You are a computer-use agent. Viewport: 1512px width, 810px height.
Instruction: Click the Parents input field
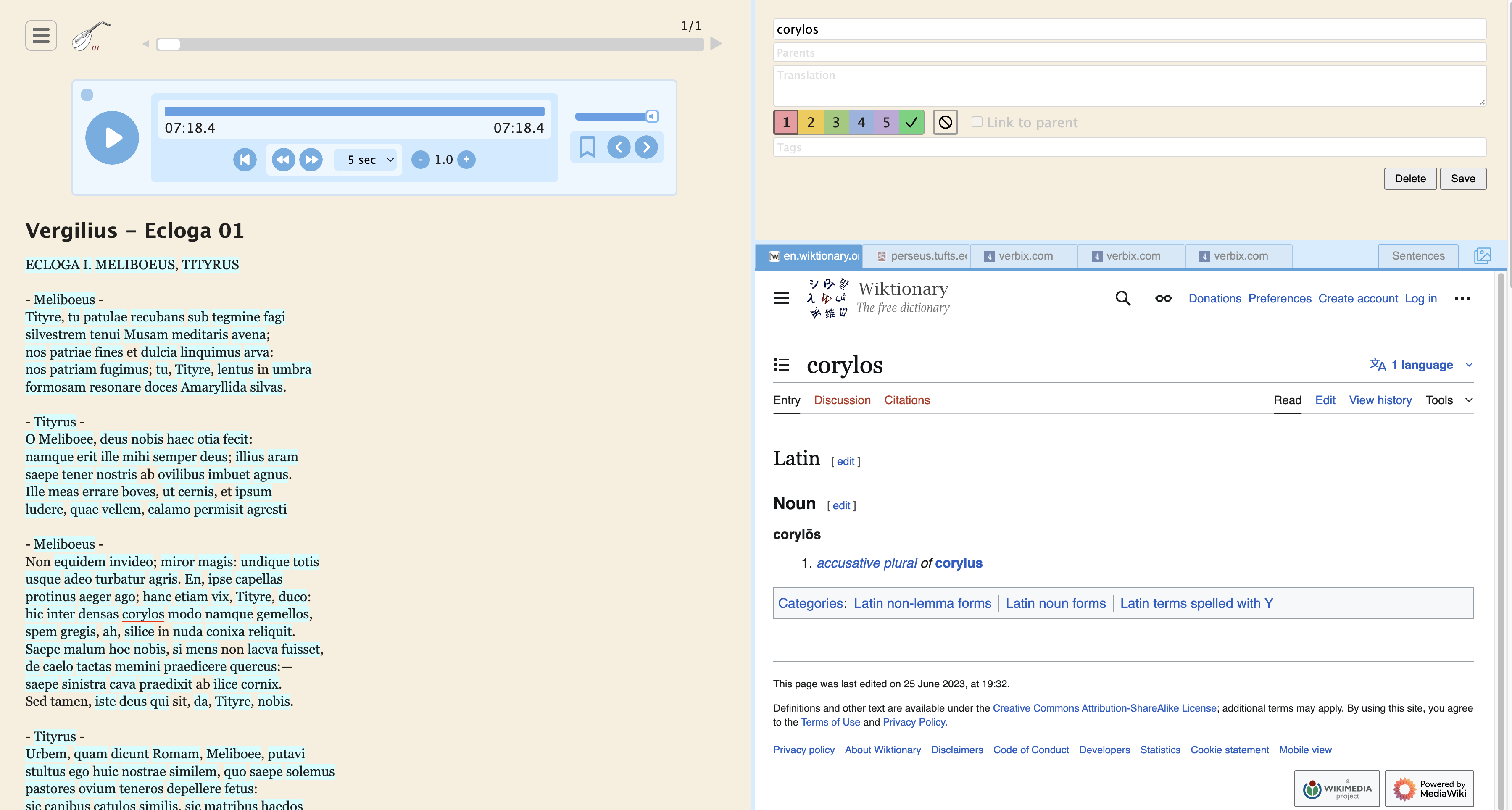click(x=1129, y=53)
